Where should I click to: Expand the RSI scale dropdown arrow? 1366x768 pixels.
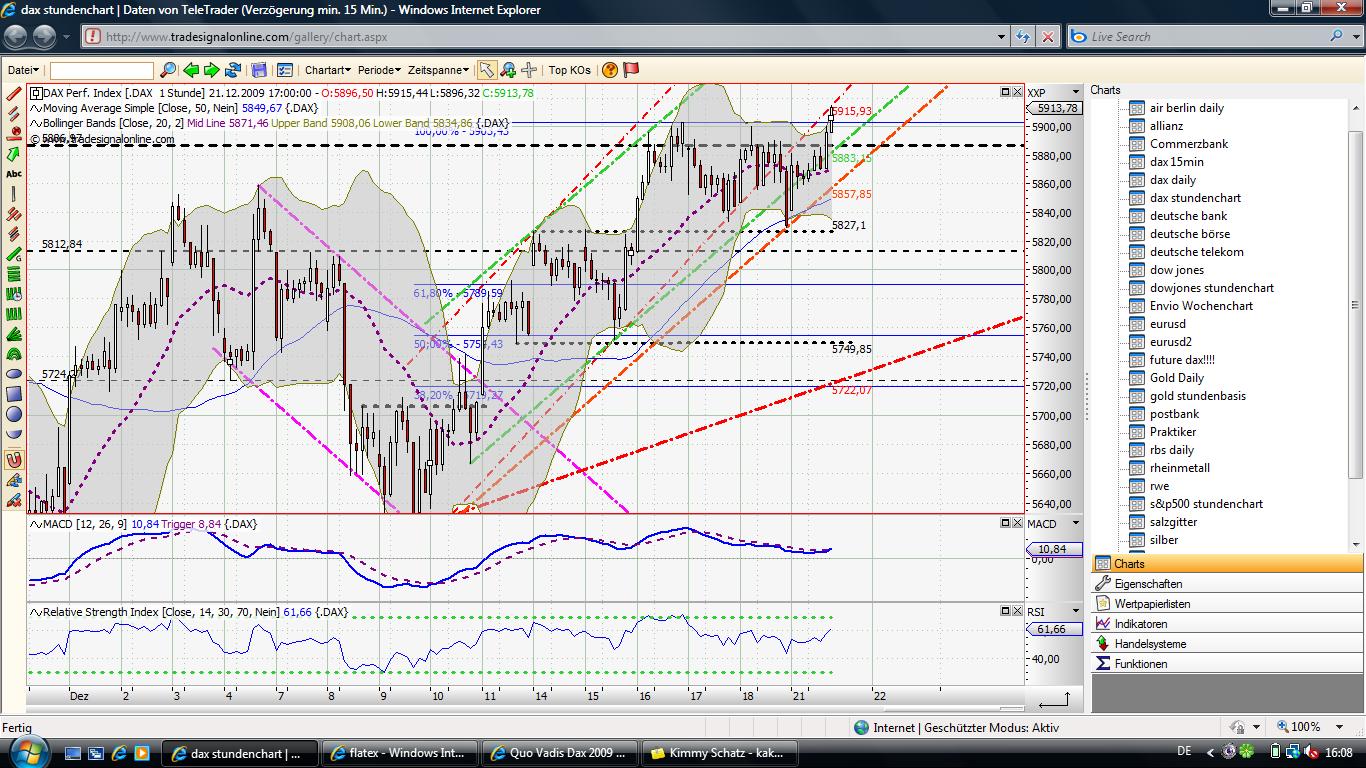click(1076, 611)
